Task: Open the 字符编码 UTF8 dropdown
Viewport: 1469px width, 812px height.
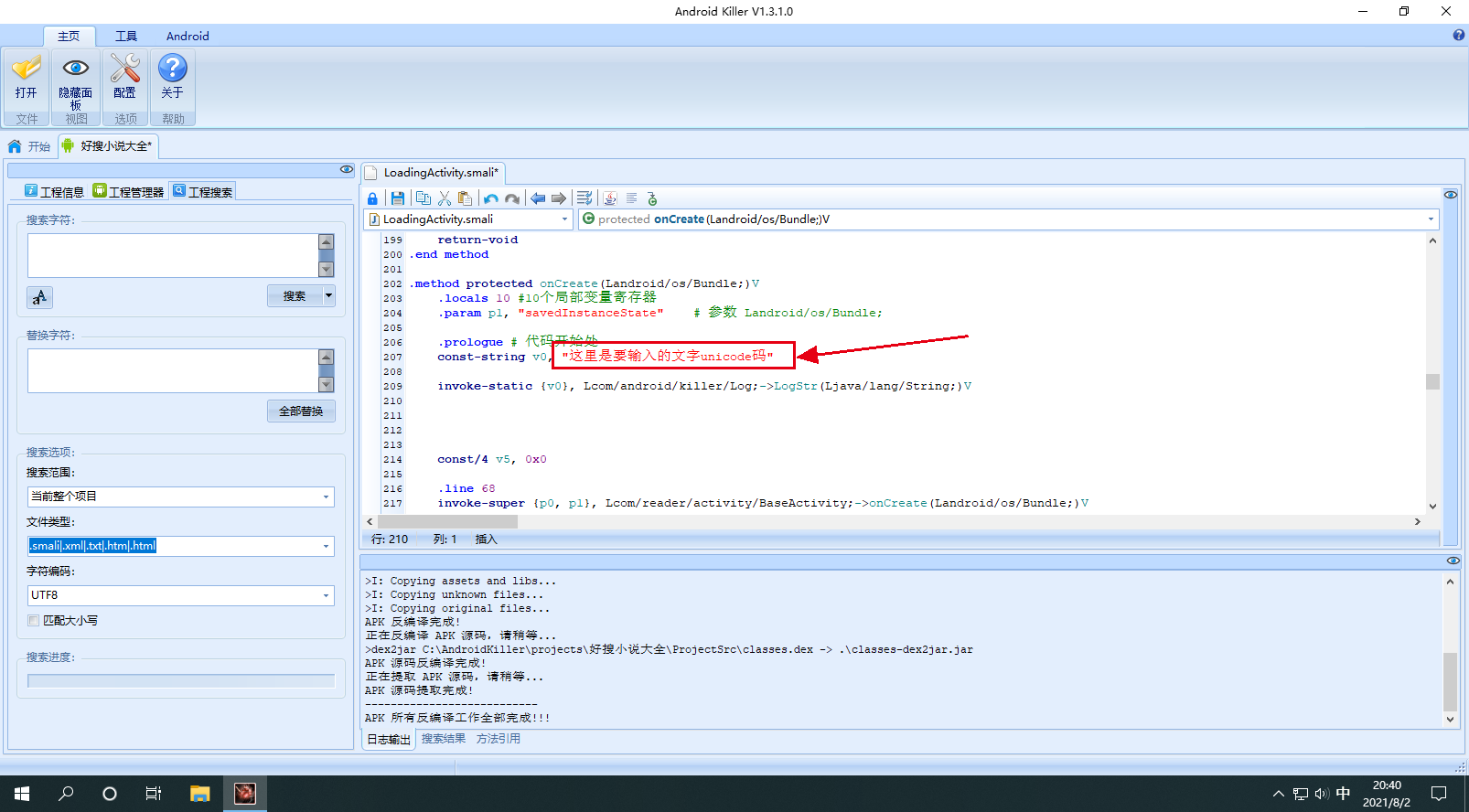Action: click(326, 595)
